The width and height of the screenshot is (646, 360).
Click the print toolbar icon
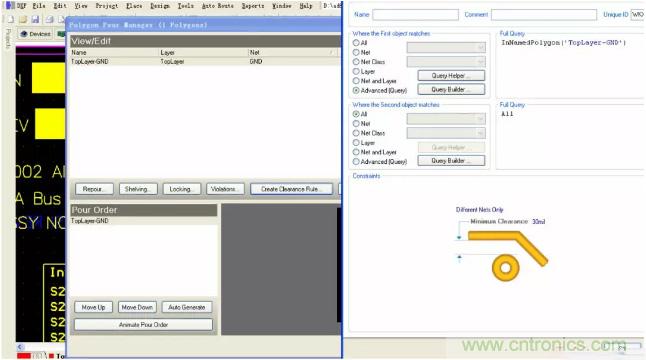(49, 19)
